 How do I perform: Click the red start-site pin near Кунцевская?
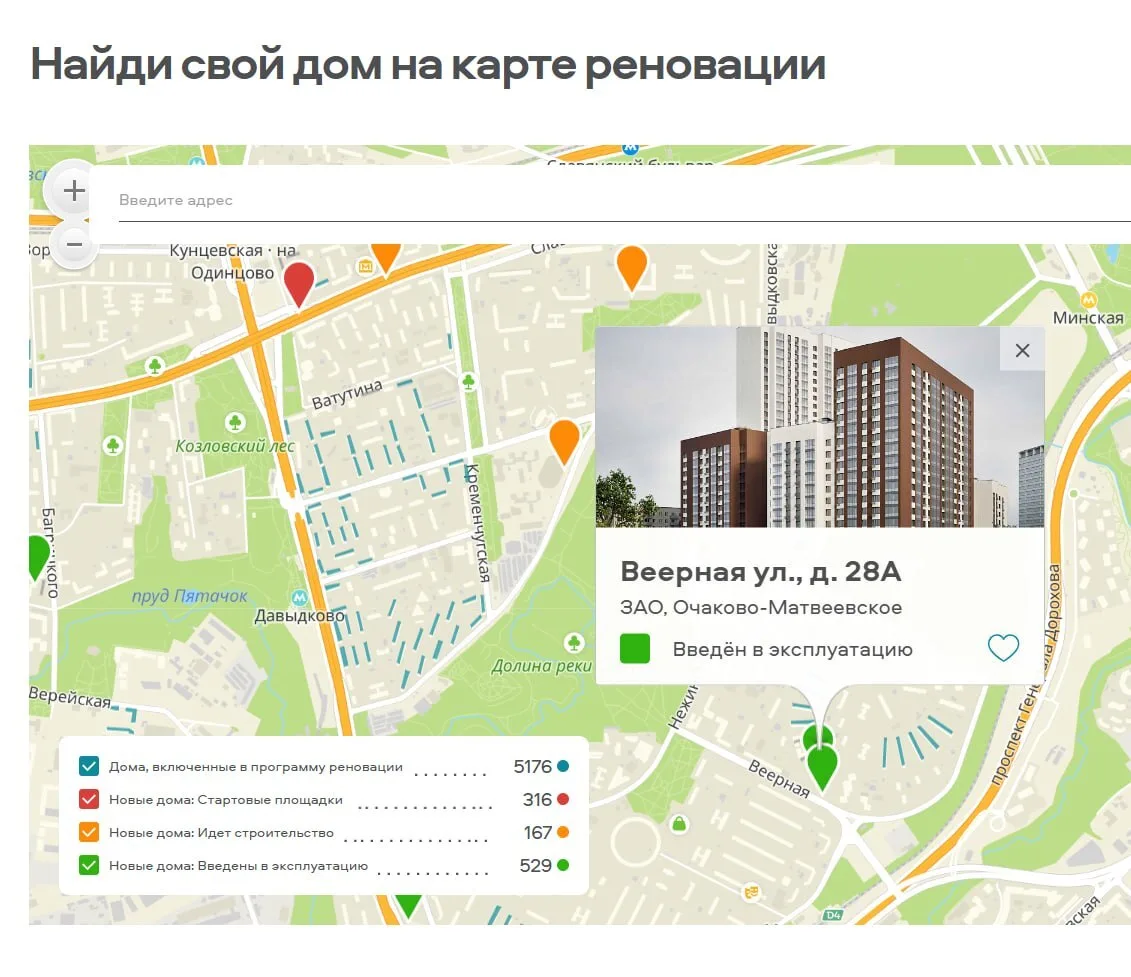pyautogui.click(x=299, y=284)
